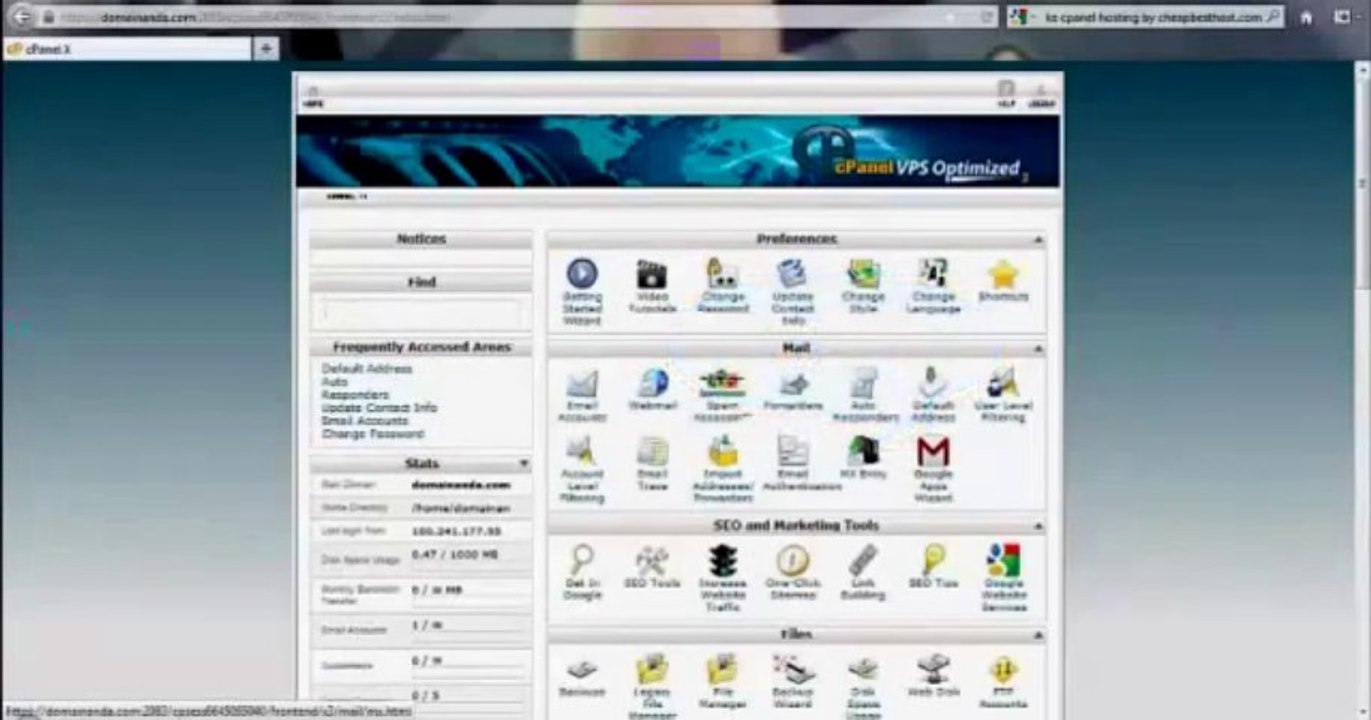The width and height of the screenshot is (1371, 720).
Task: Open the File Manager icon
Action: (x=722, y=668)
